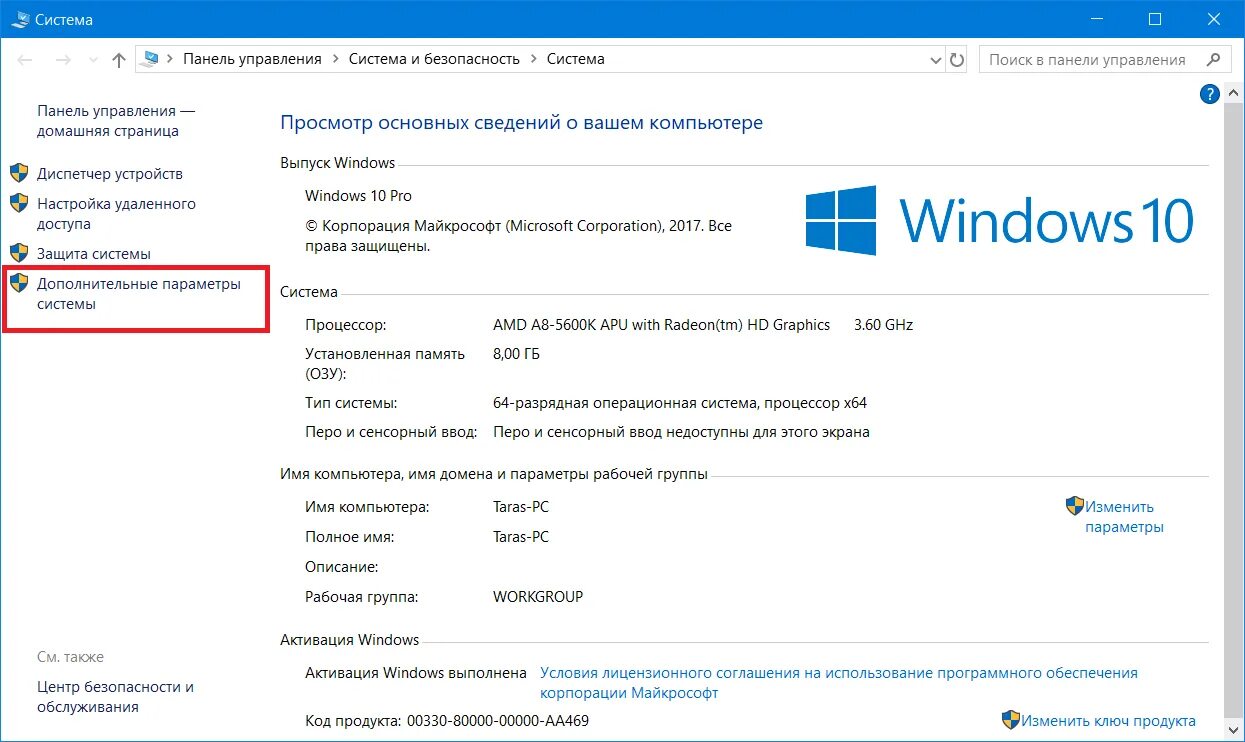1245x742 pixels.
Task: Select 'Панель управления' breadcrumb
Action: (x=252, y=59)
